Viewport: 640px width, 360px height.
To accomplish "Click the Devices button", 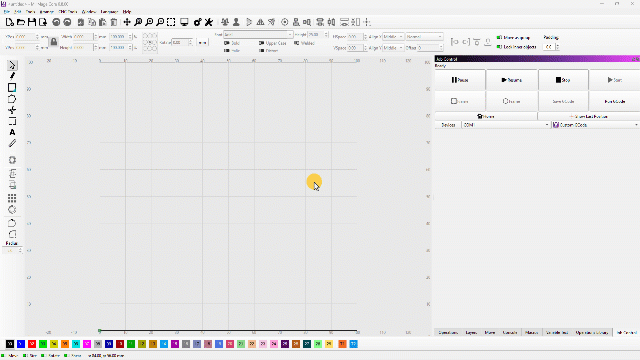I will pyautogui.click(x=448, y=125).
